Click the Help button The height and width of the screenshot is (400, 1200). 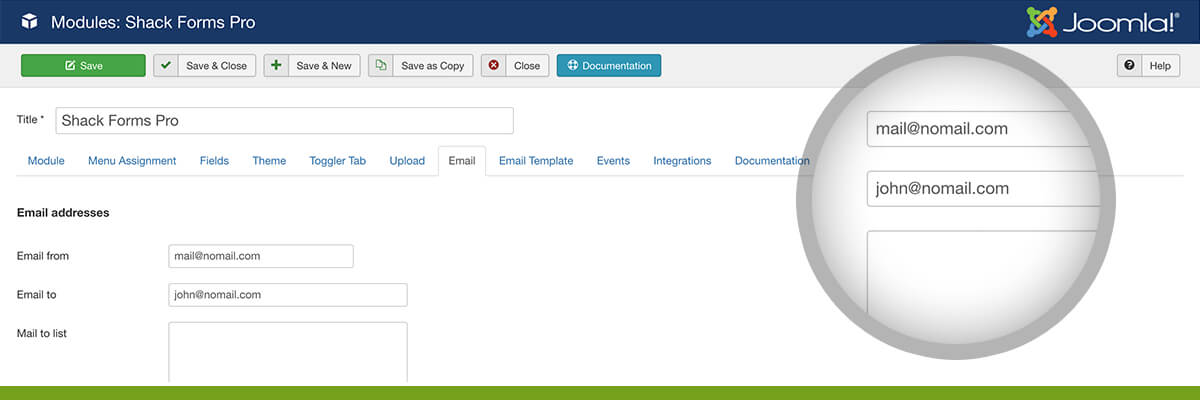coord(1148,66)
